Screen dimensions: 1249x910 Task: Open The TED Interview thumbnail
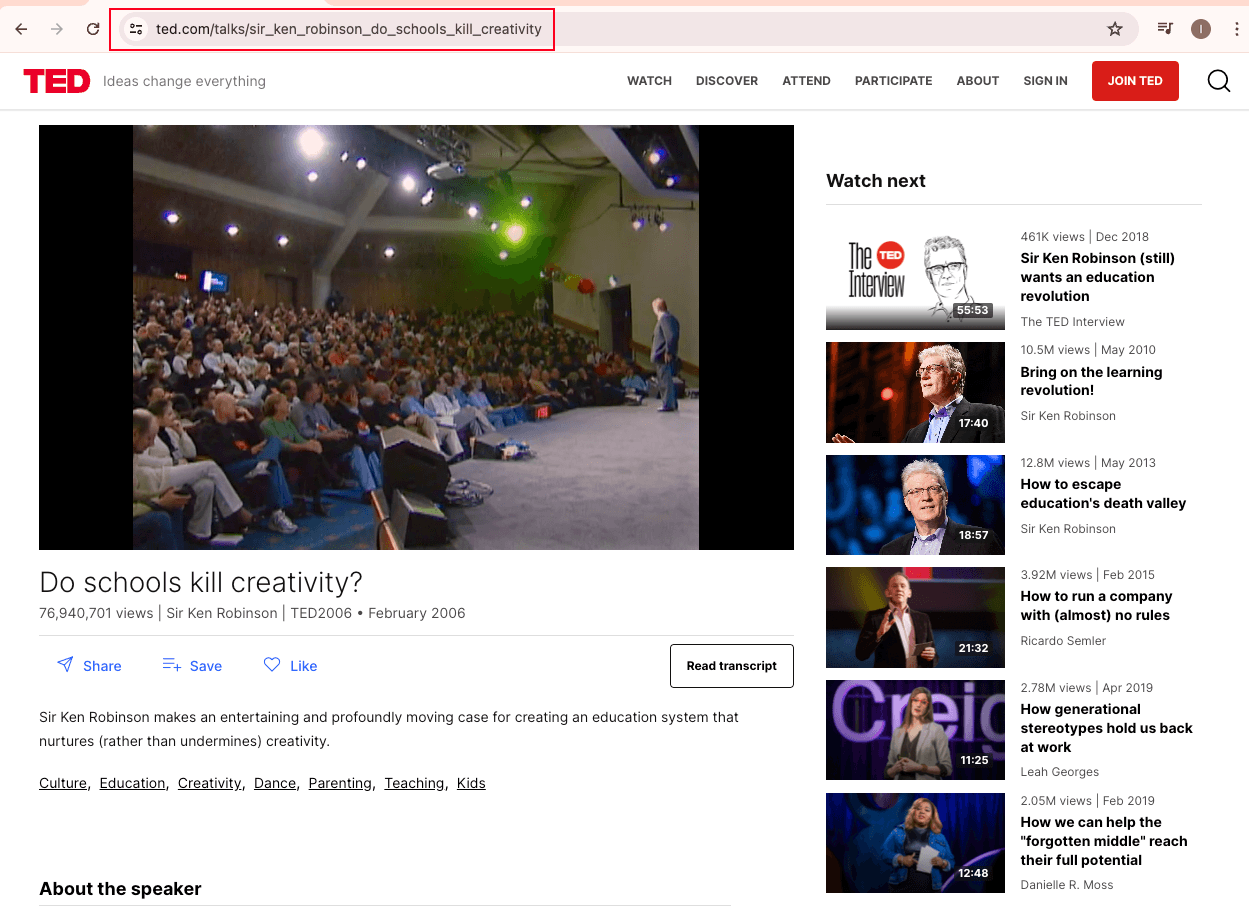[915, 280]
